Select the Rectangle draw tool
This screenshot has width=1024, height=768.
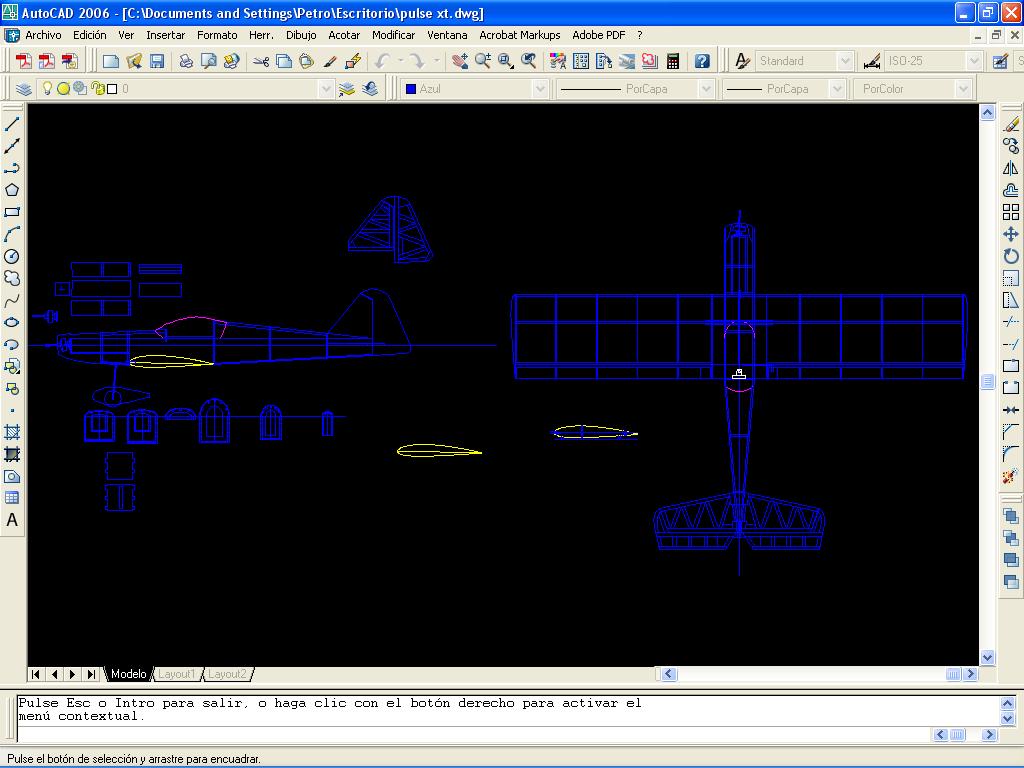pos(12,212)
